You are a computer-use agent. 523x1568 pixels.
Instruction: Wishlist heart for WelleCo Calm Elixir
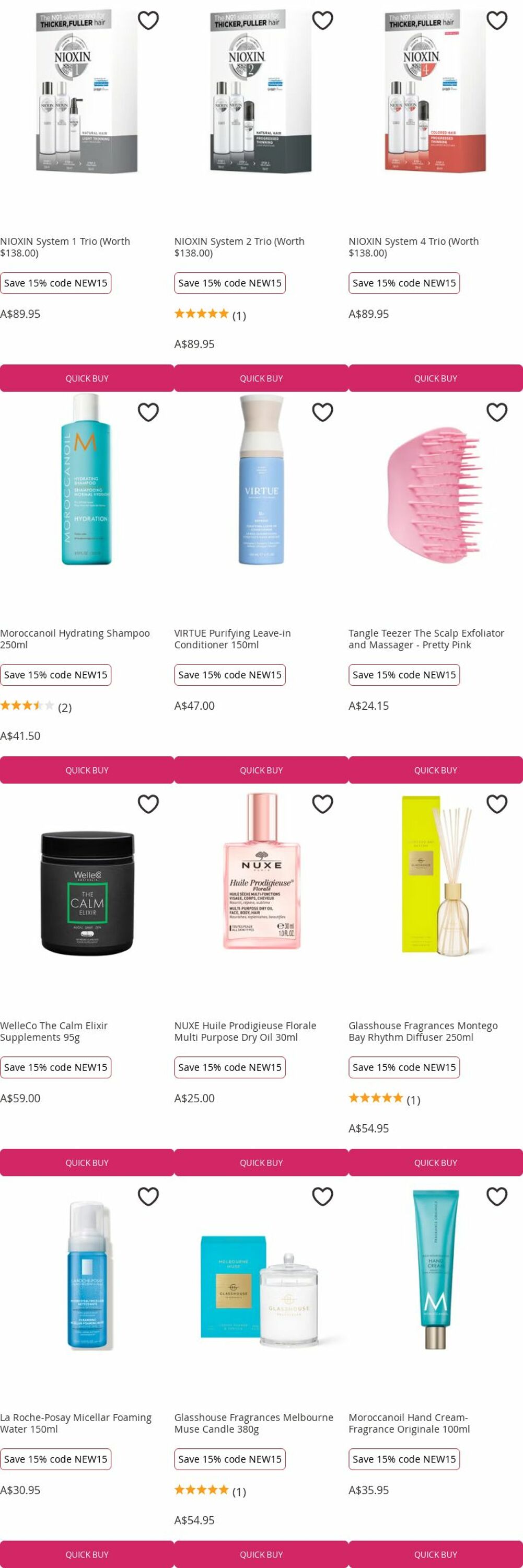click(148, 804)
